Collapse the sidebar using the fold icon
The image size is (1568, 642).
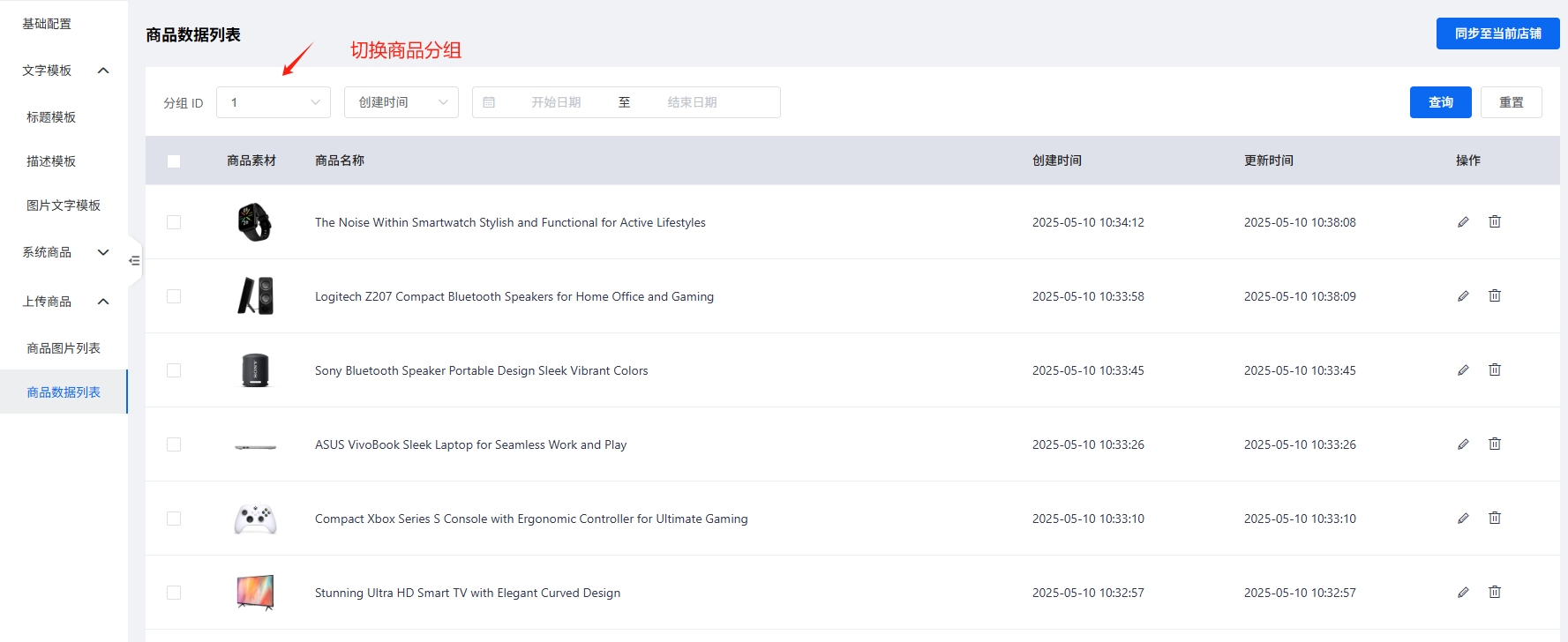pyautogui.click(x=134, y=261)
